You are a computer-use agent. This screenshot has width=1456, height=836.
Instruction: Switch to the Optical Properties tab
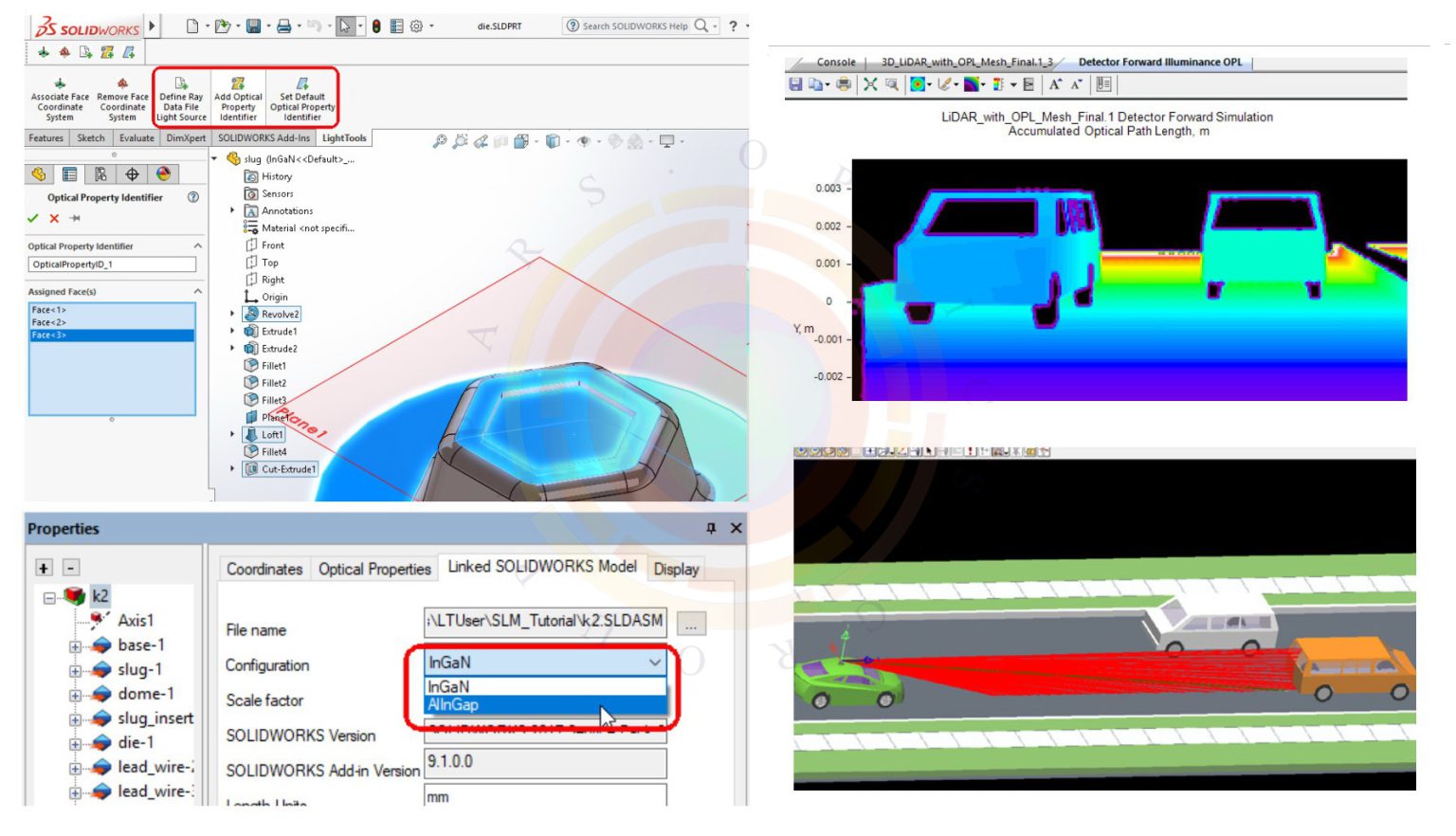(x=374, y=569)
